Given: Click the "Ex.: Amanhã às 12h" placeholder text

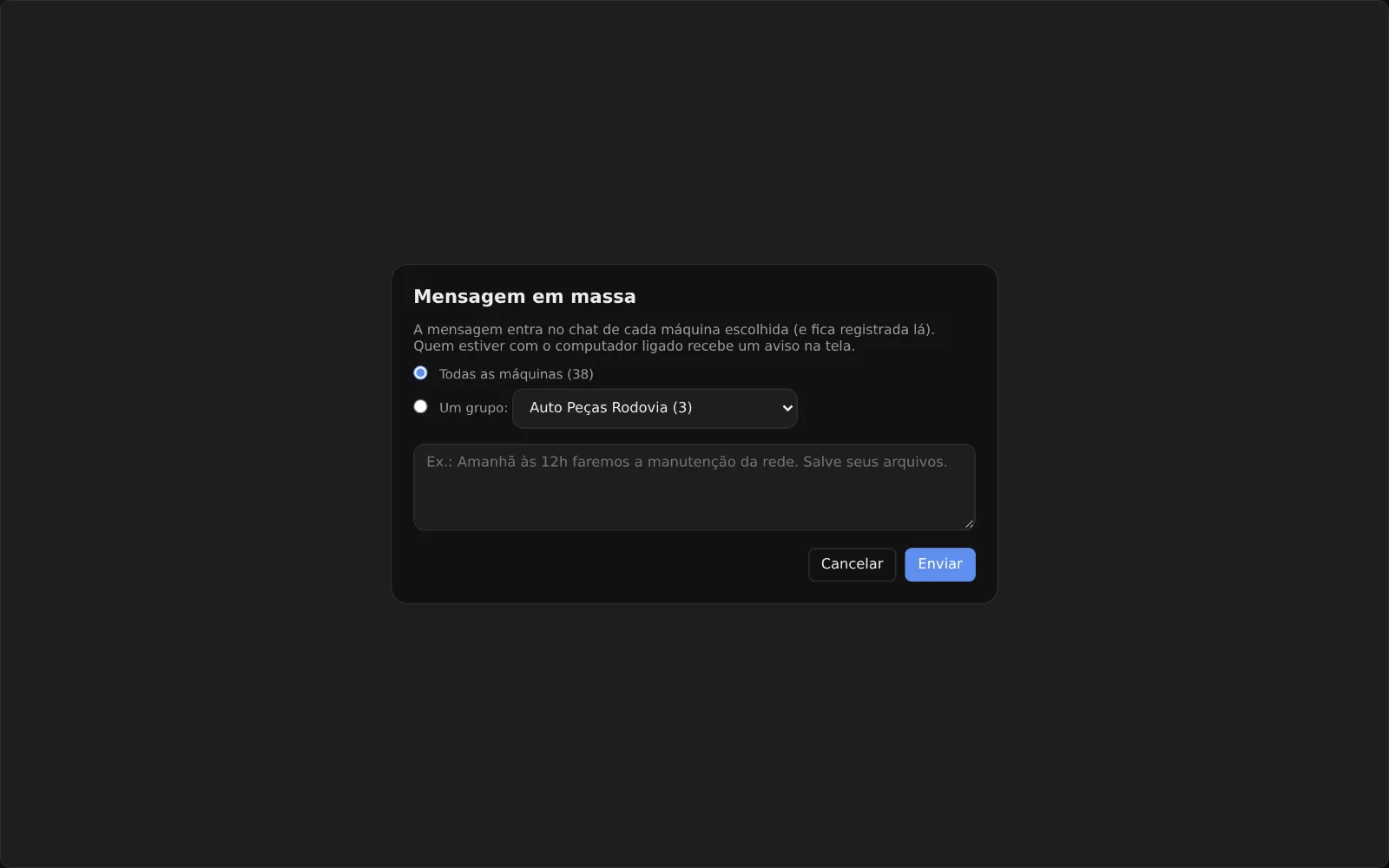Looking at the screenshot, I should click(497, 462).
